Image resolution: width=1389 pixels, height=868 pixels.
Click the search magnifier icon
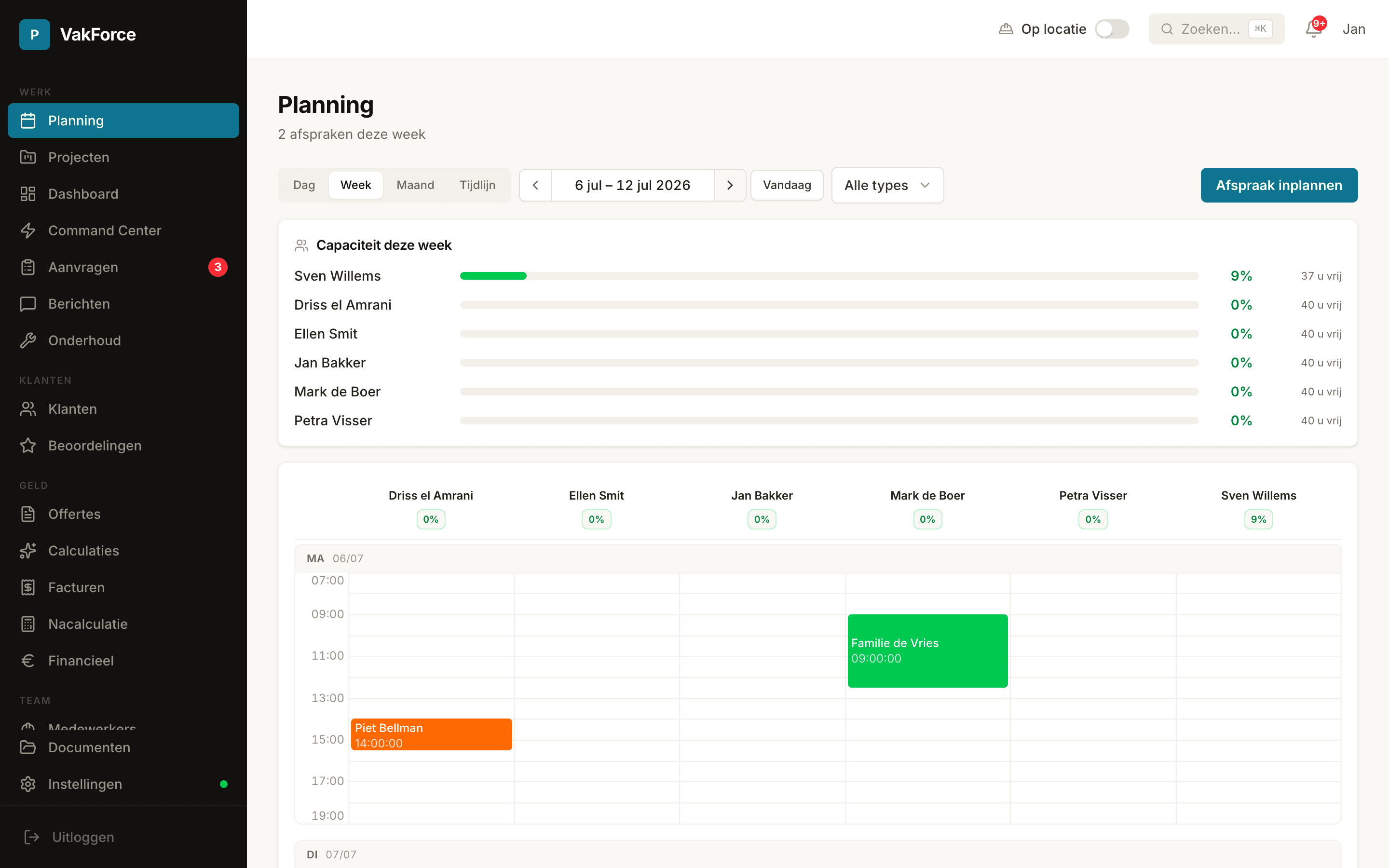click(x=1167, y=29)
